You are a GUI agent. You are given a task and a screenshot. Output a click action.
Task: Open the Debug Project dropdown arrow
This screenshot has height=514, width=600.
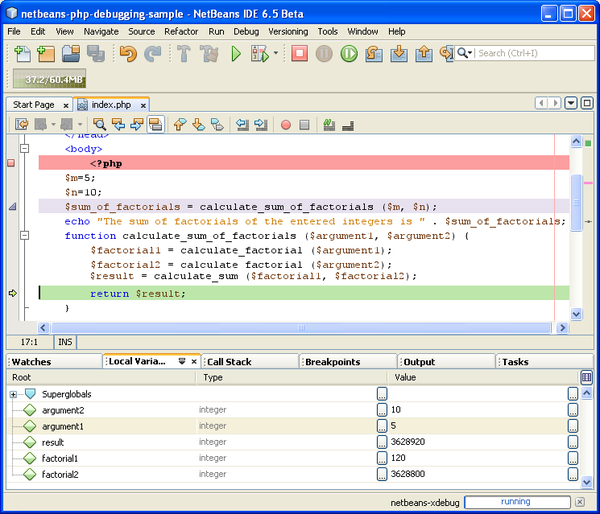(276, 54)
